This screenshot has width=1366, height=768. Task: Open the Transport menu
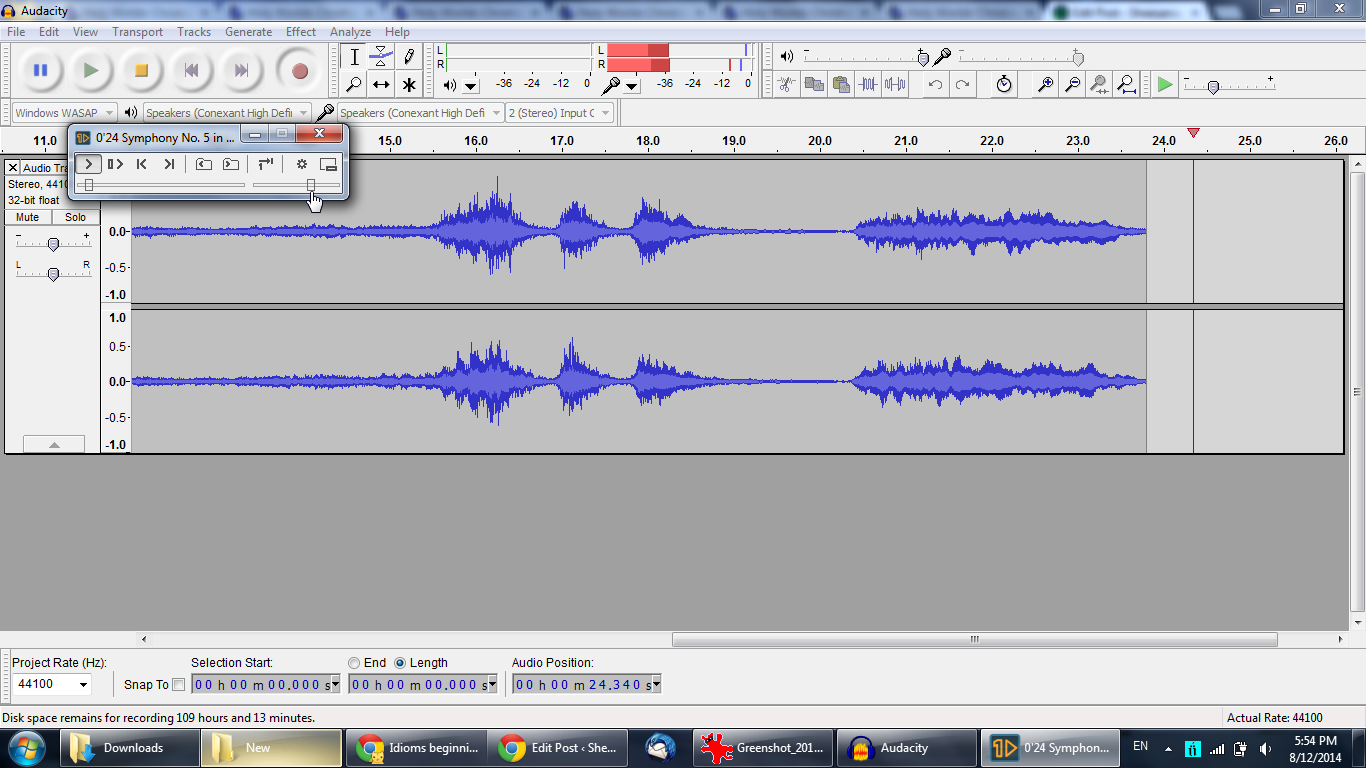(137, 32)
